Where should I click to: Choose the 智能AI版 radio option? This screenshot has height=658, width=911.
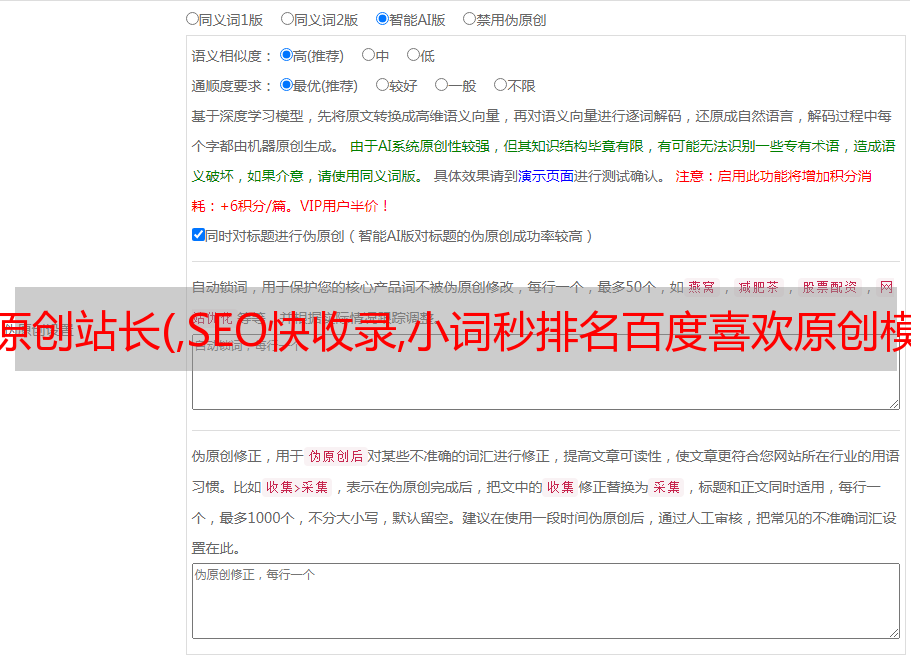382,19
